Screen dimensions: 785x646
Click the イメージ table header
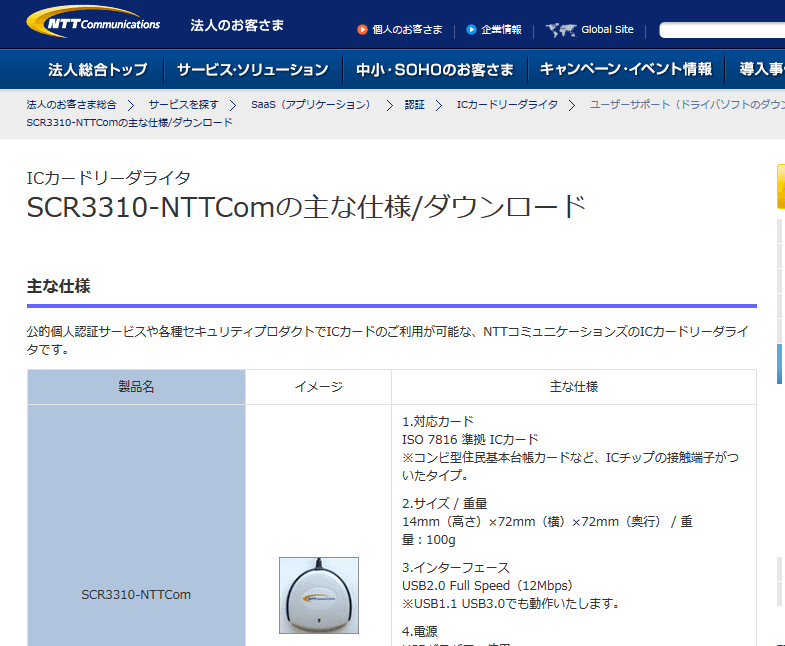tap(318, 387)
